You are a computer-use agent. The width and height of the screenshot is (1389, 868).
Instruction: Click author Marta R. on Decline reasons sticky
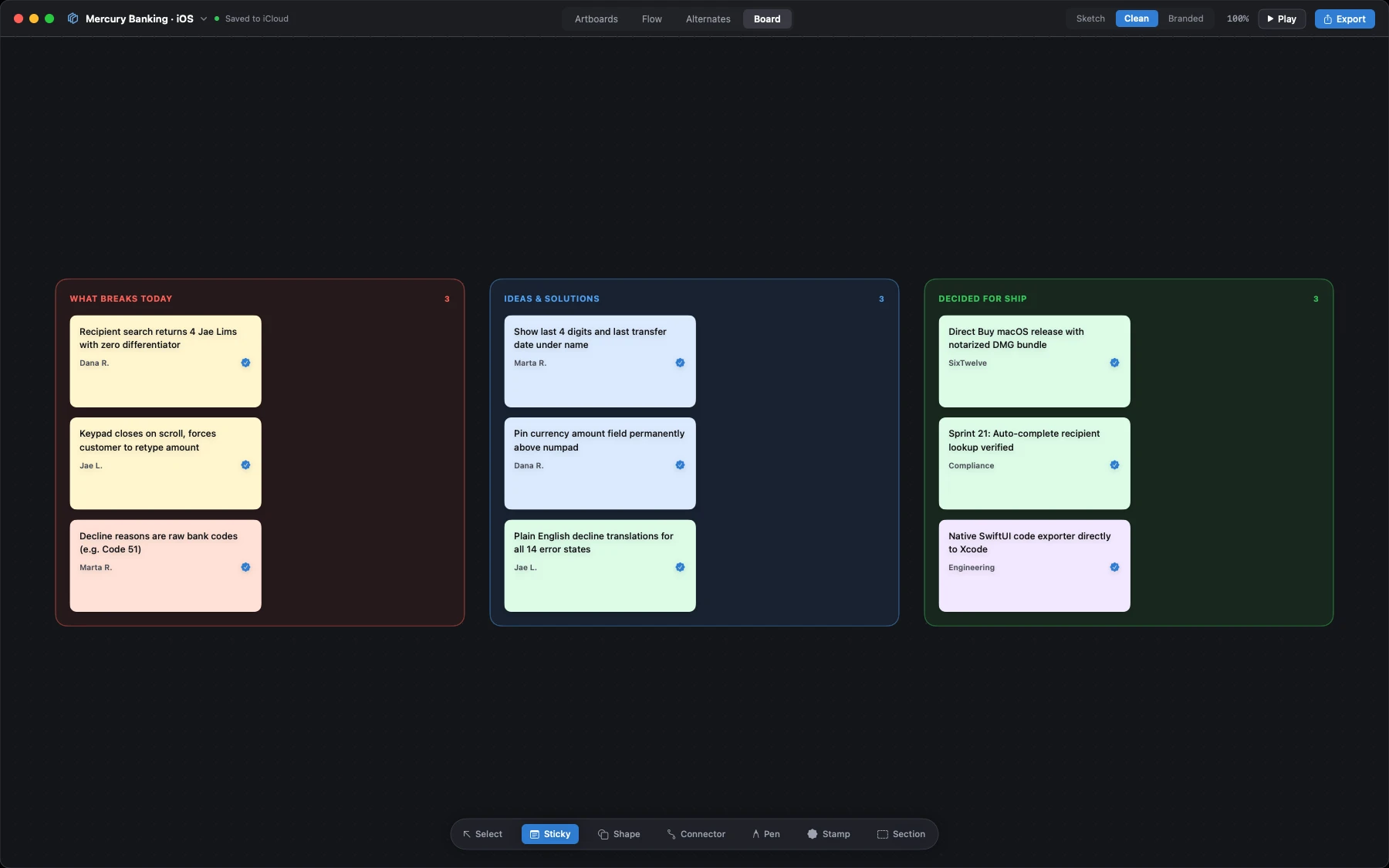point(96,568)
